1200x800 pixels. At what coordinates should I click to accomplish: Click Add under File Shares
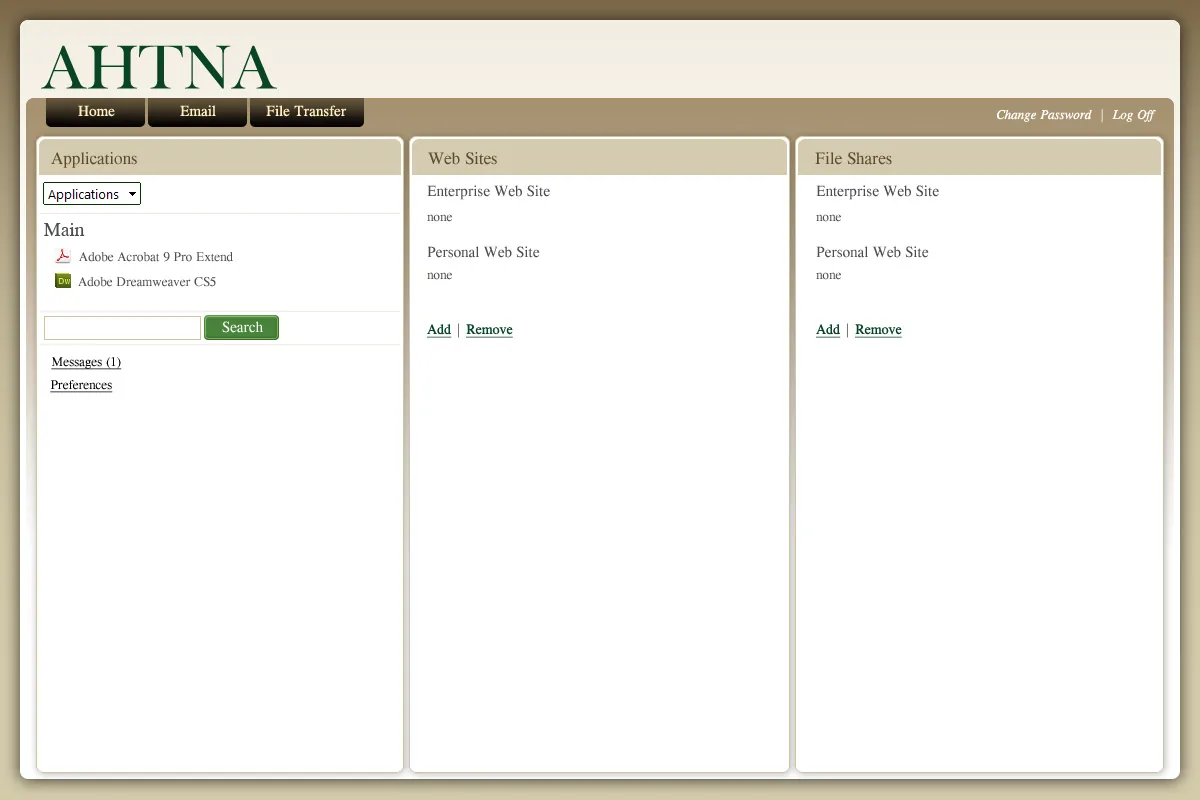[828, 330]
